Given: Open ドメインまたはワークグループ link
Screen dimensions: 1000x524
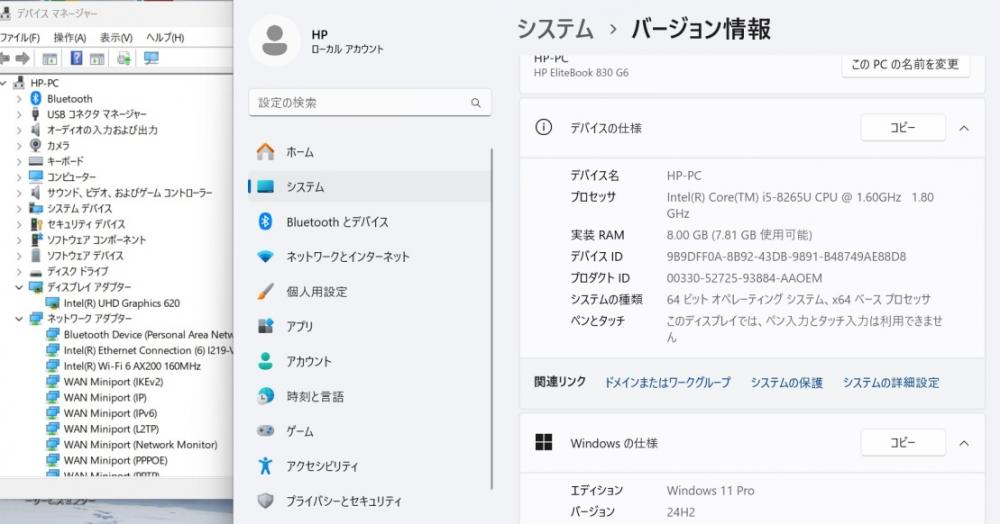Looking at the screenshot, I should (667, 382).
